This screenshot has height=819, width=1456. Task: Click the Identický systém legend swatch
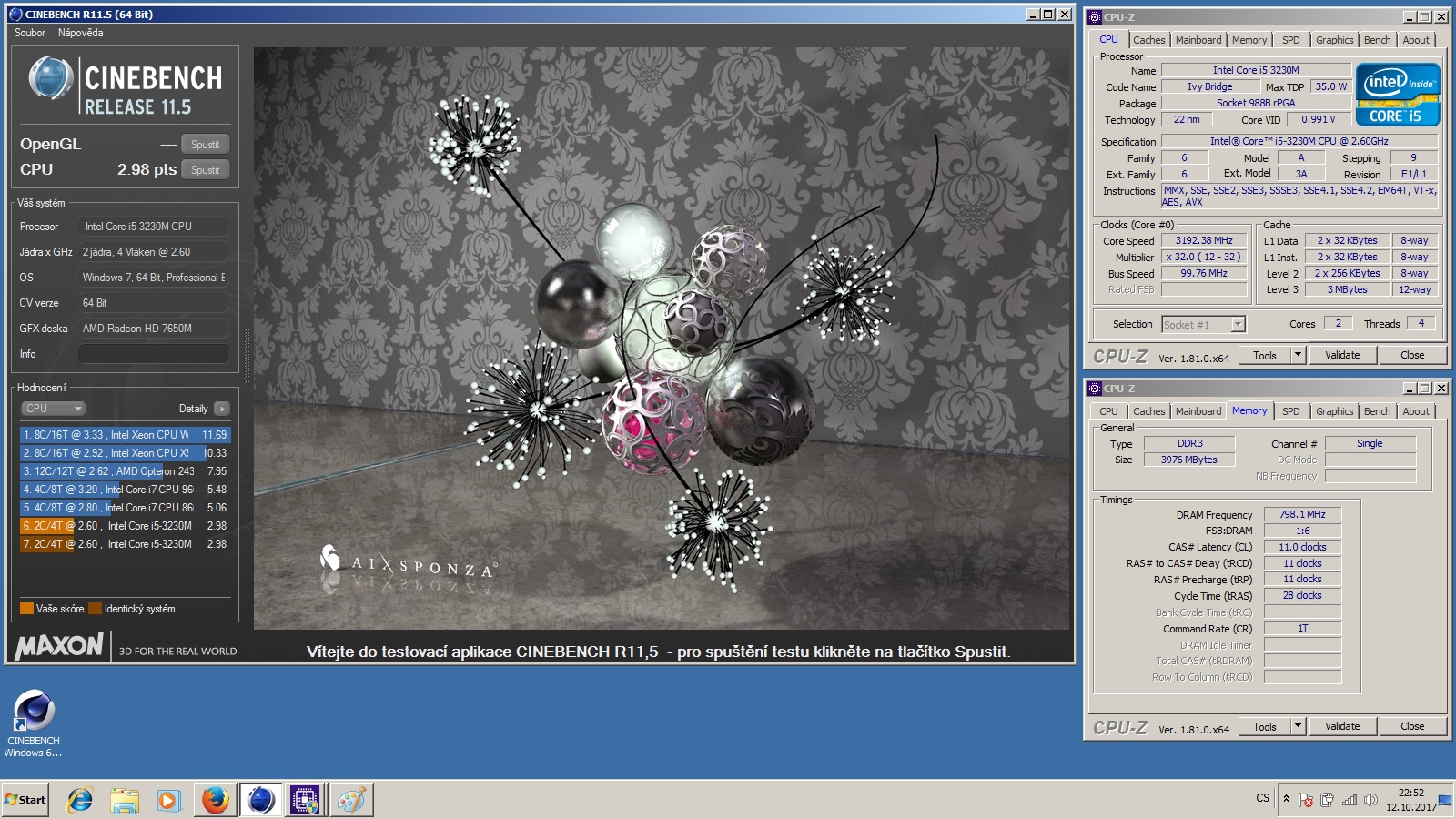point(95,609)
